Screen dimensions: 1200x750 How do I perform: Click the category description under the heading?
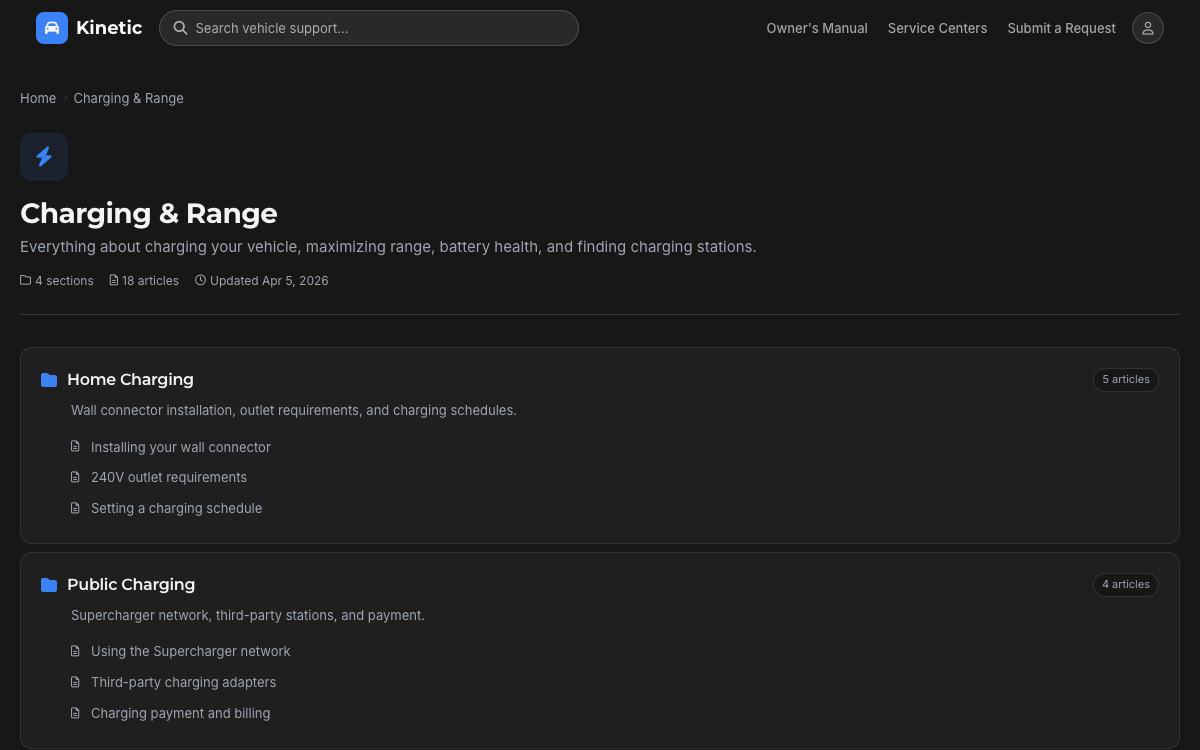coord(388,247)
